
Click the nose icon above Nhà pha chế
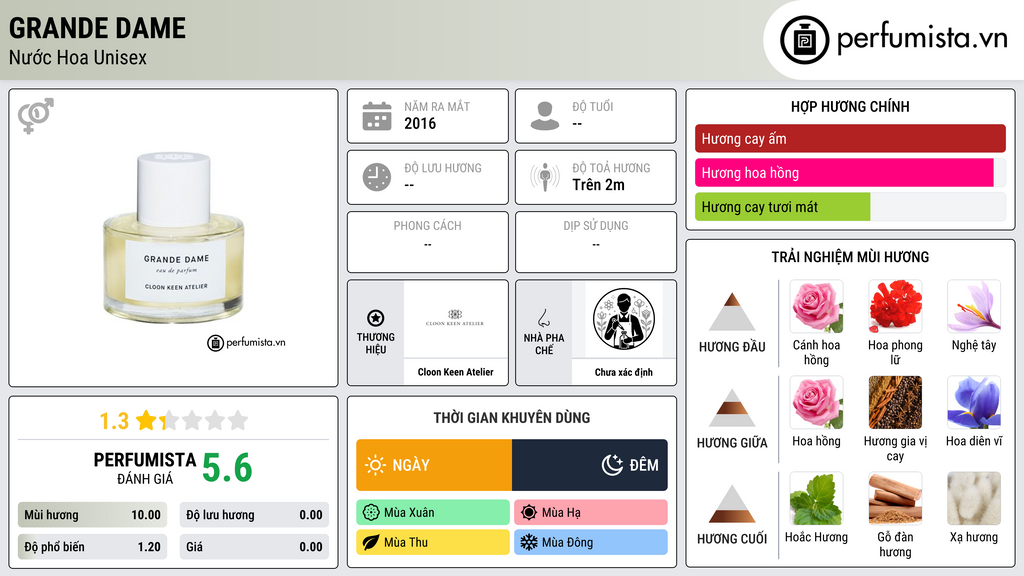point(543,318)
